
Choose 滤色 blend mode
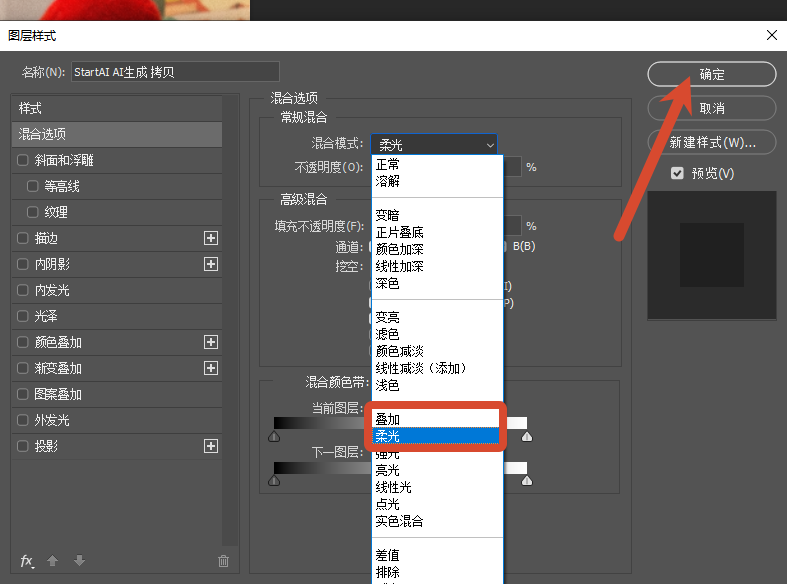coord(437,334)
